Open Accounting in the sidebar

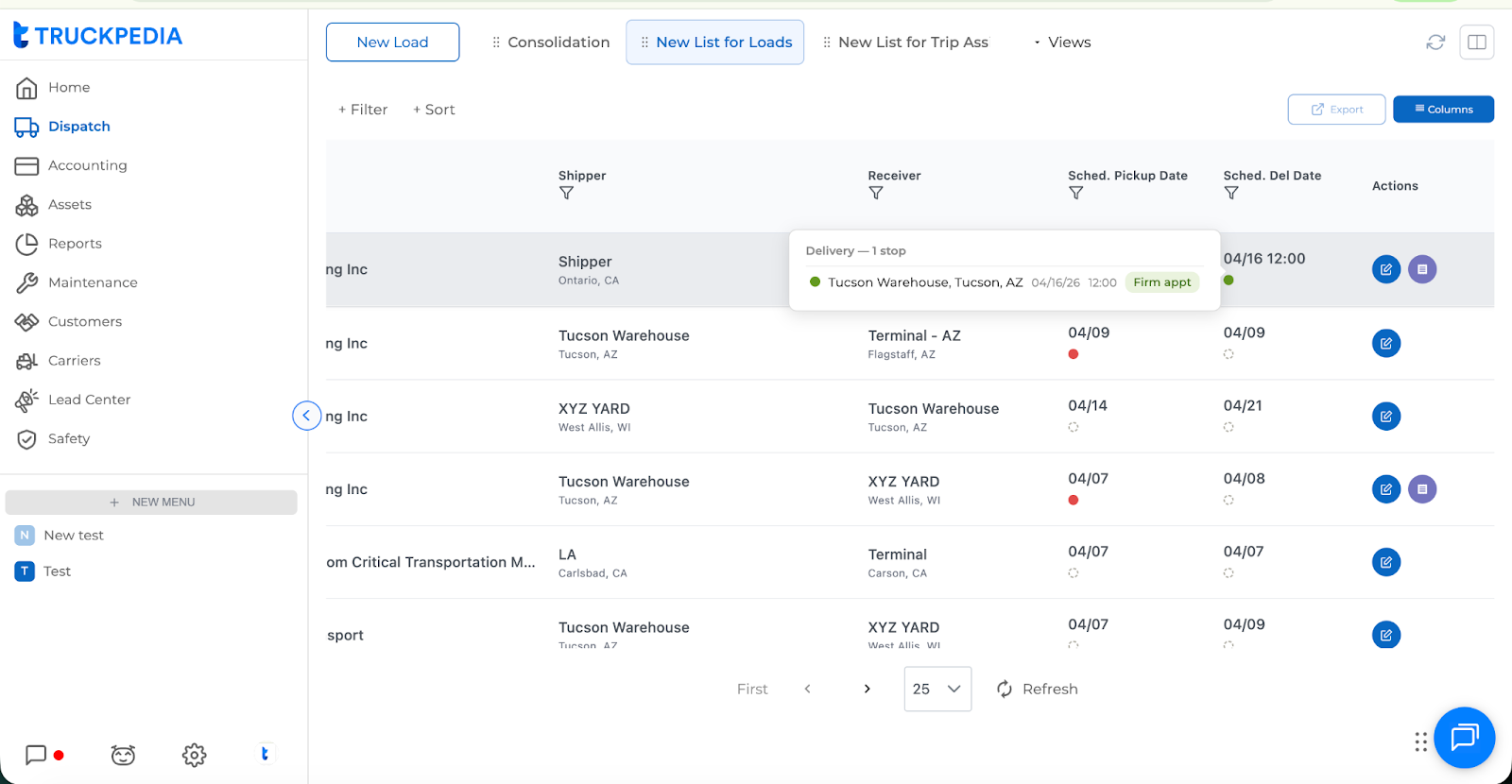87,165
